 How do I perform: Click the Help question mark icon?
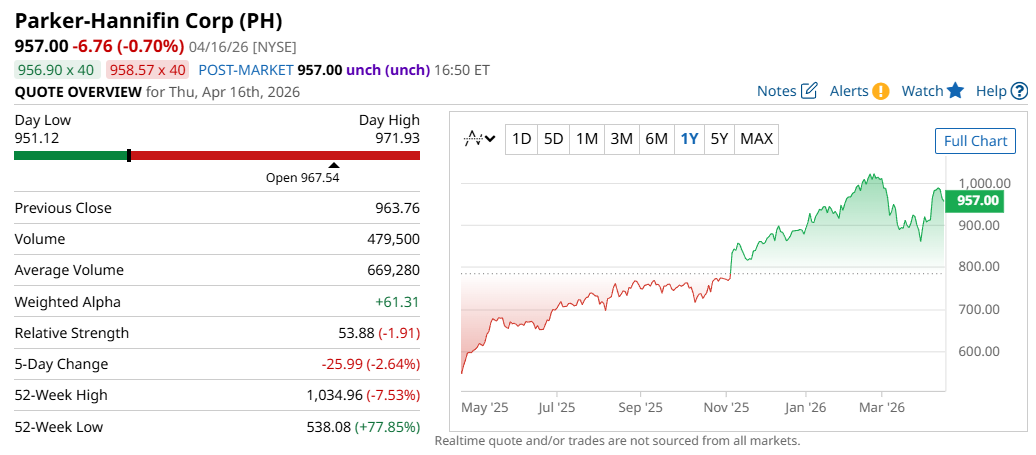[1019, 91]
